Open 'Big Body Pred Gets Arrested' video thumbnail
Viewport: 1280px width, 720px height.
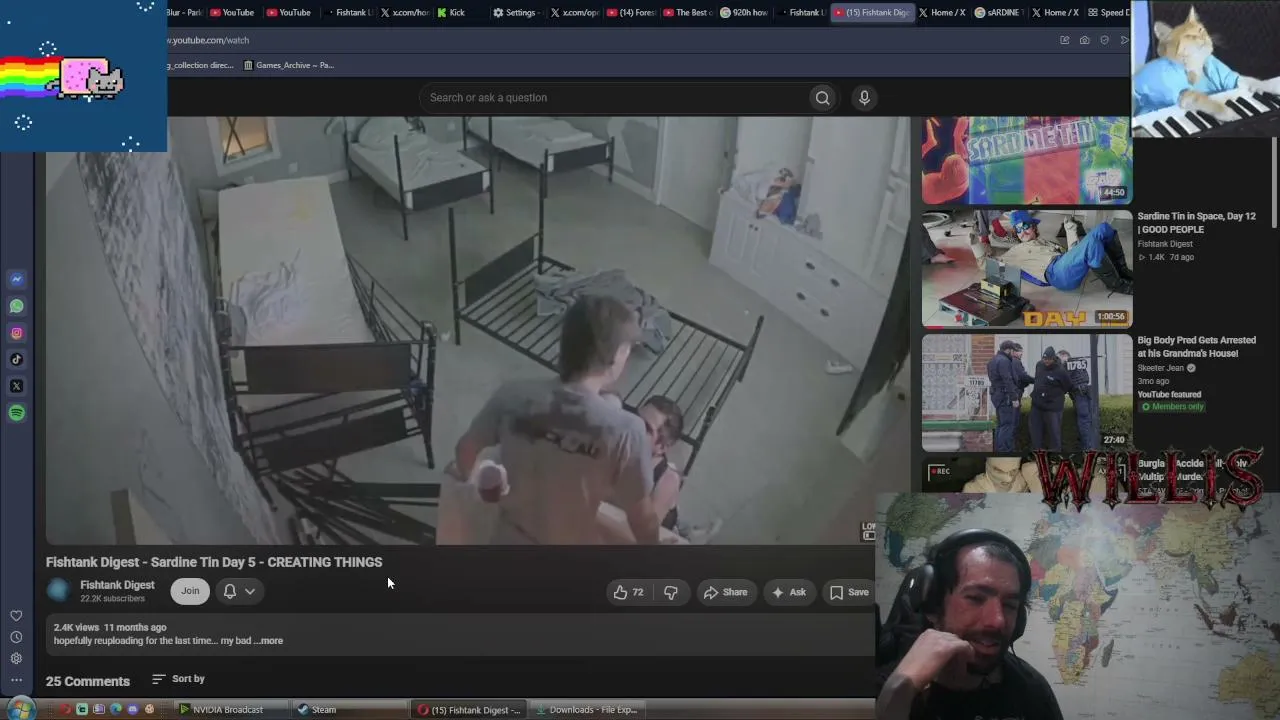click(x=1027, y=392)
